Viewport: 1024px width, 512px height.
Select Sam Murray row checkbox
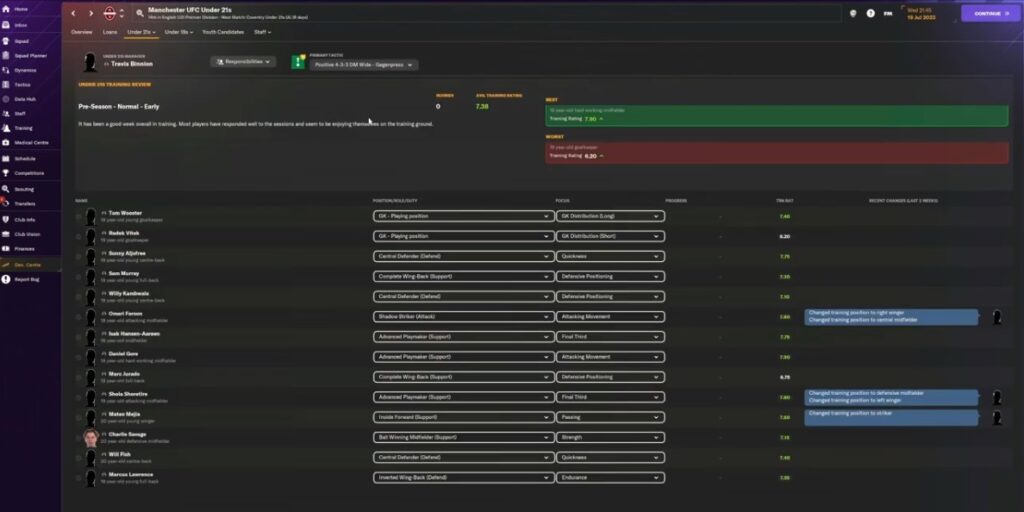click(79, 277)
